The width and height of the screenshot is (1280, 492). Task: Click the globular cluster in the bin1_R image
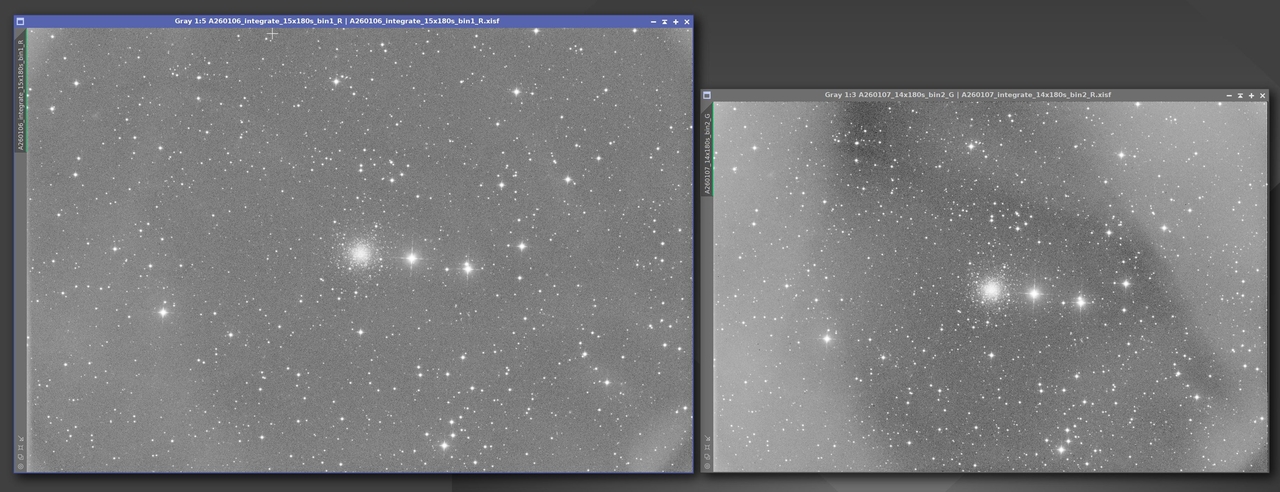(360, 253)
